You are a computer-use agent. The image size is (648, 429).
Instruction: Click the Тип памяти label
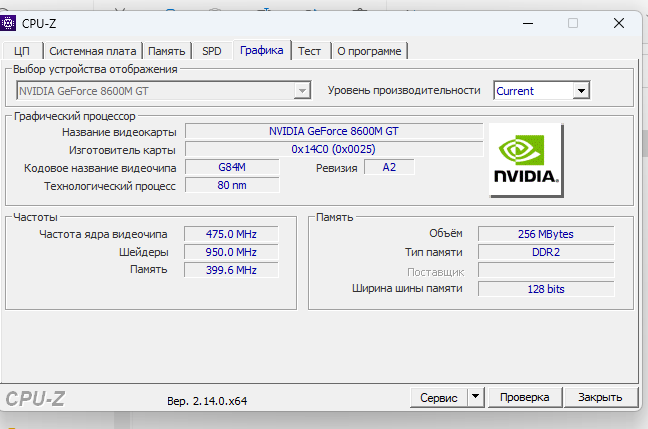[x=434, y=252]
